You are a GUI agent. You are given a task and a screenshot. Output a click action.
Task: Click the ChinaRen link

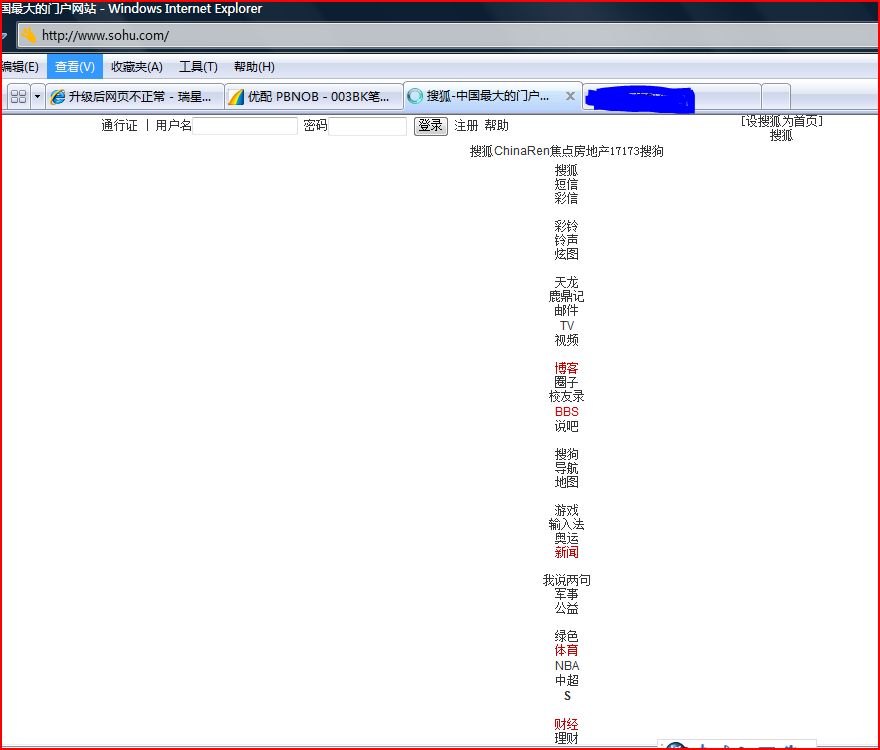tap(522, 151)
